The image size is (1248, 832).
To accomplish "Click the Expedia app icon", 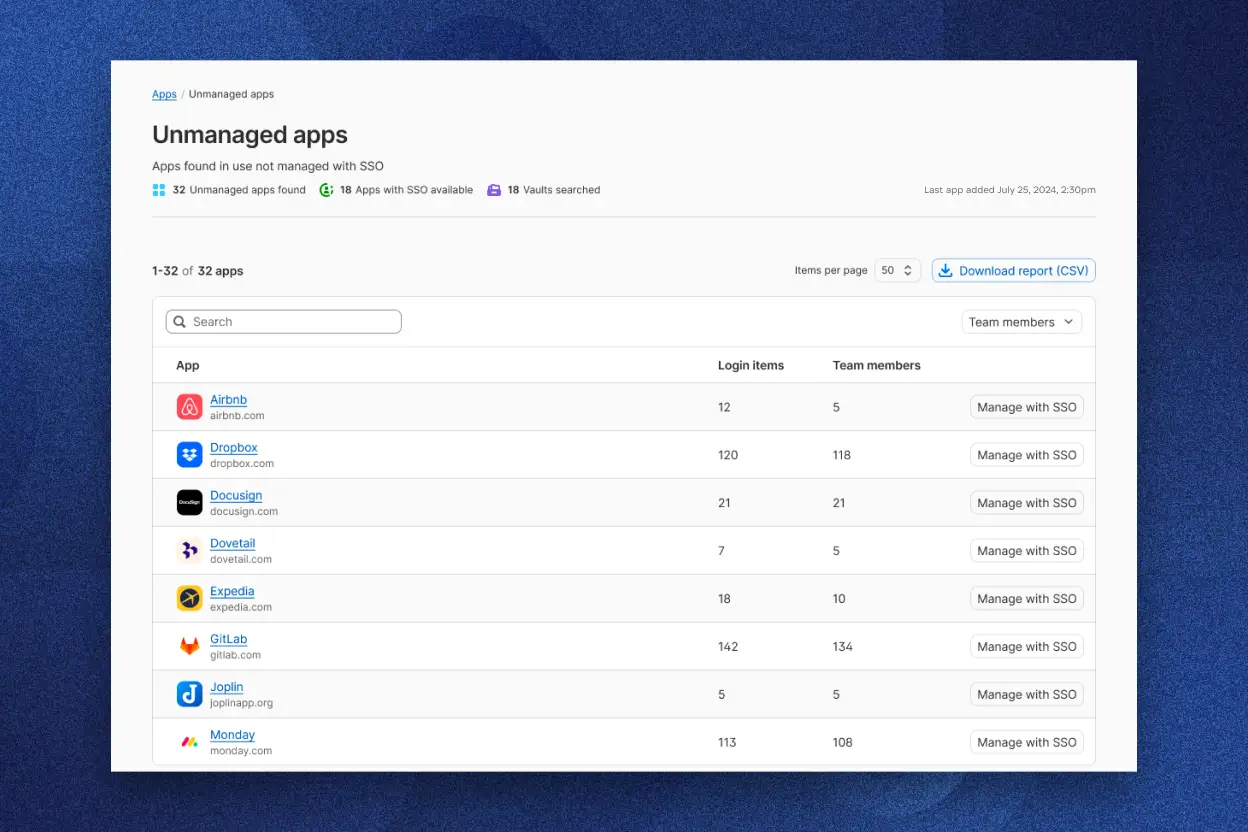I will pyautogui.click(x=189, y=598).
